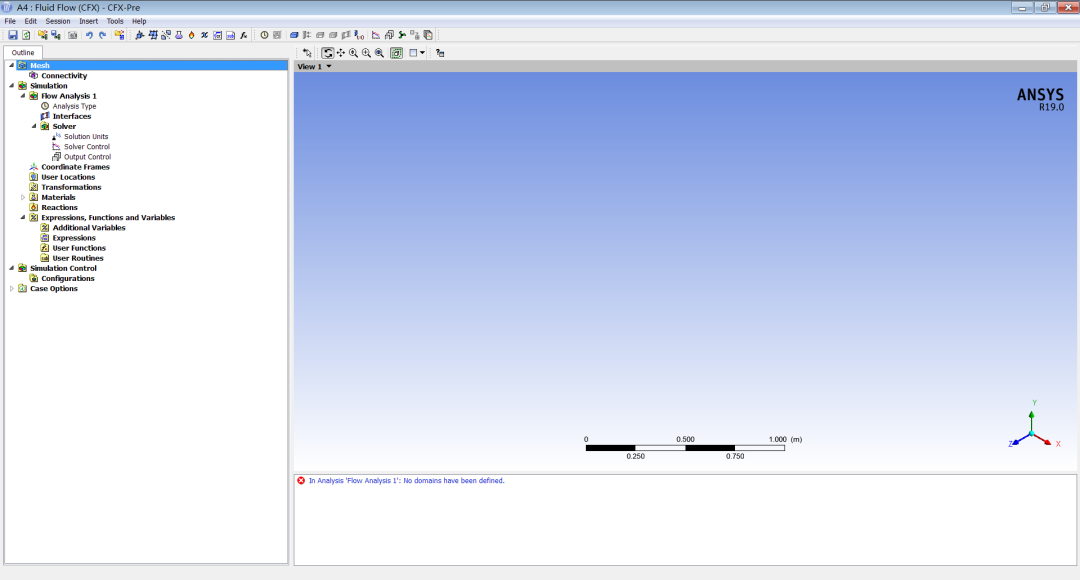Open the View 1 dropdown arrow
Image resolution: width=1080 pixels, height=580 pixels.
pyautogui.click(x=329, y=66)
